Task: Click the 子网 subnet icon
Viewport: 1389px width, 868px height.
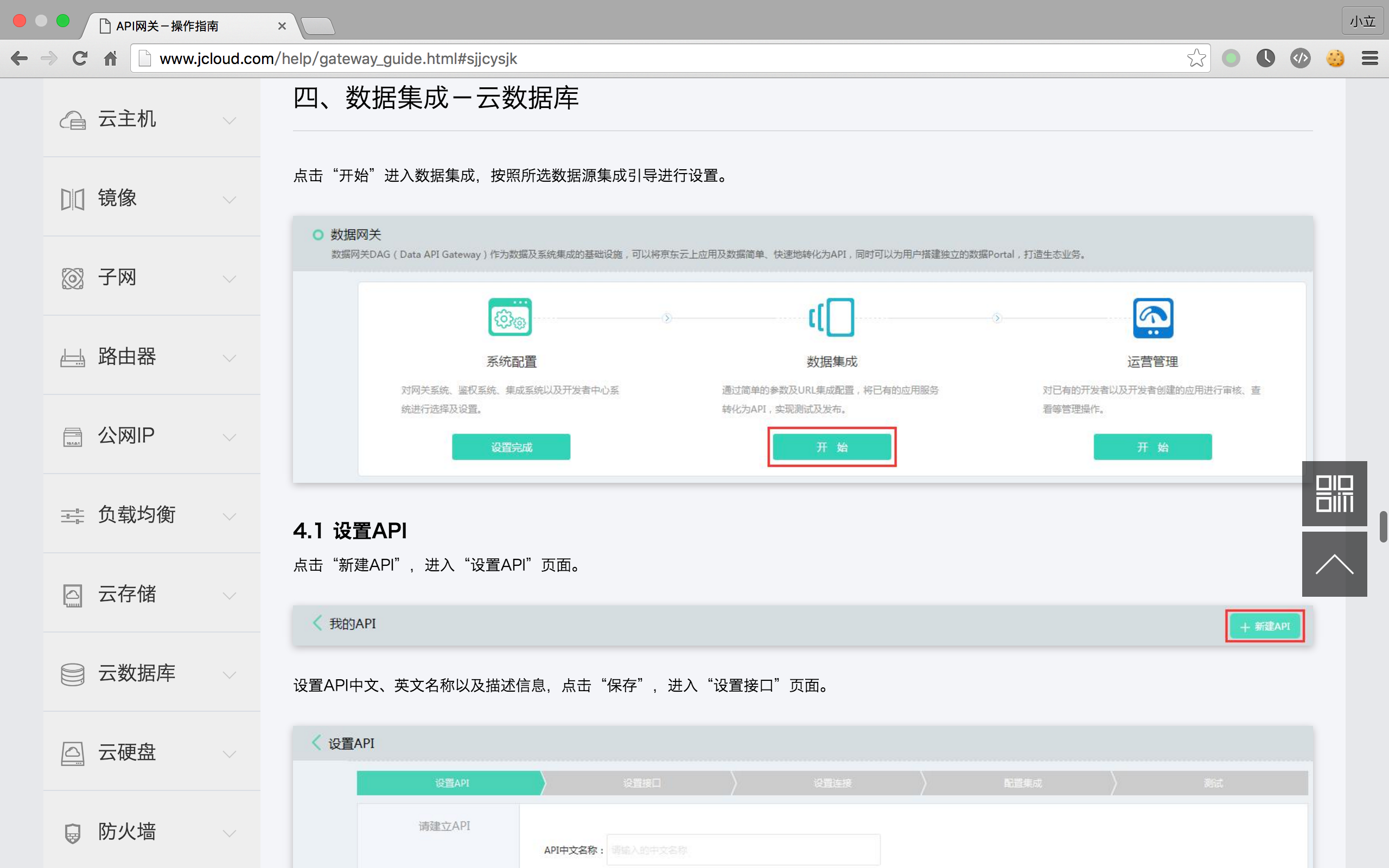Action: [x=73, y=278]
